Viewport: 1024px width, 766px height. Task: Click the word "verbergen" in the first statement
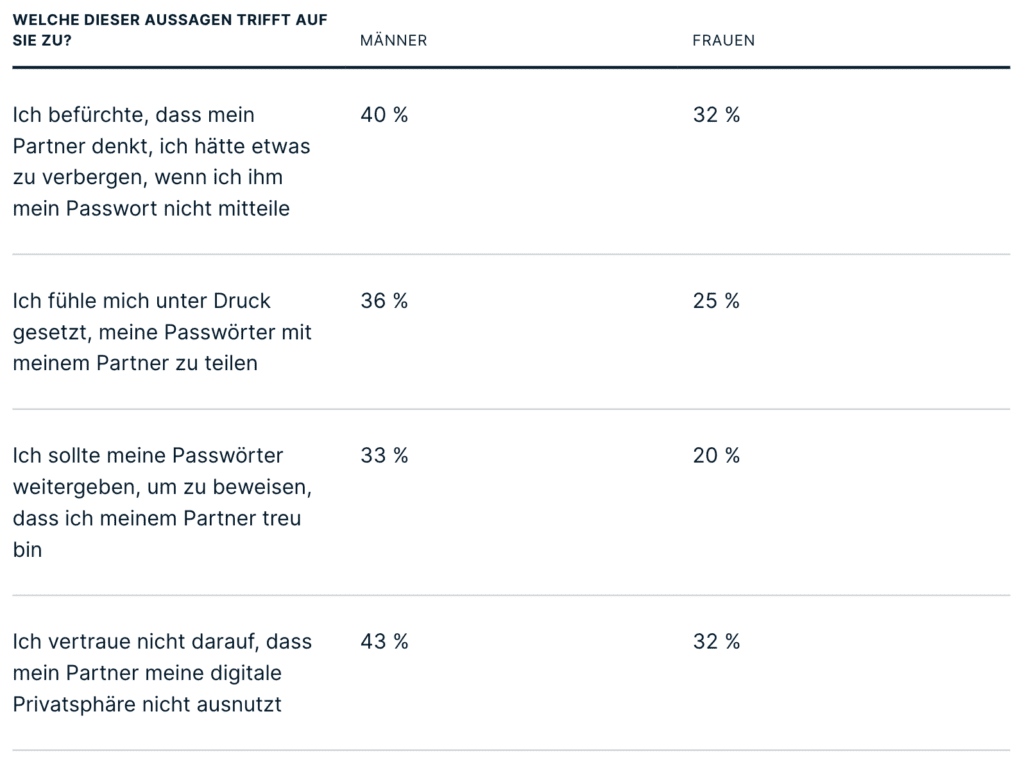86,178
